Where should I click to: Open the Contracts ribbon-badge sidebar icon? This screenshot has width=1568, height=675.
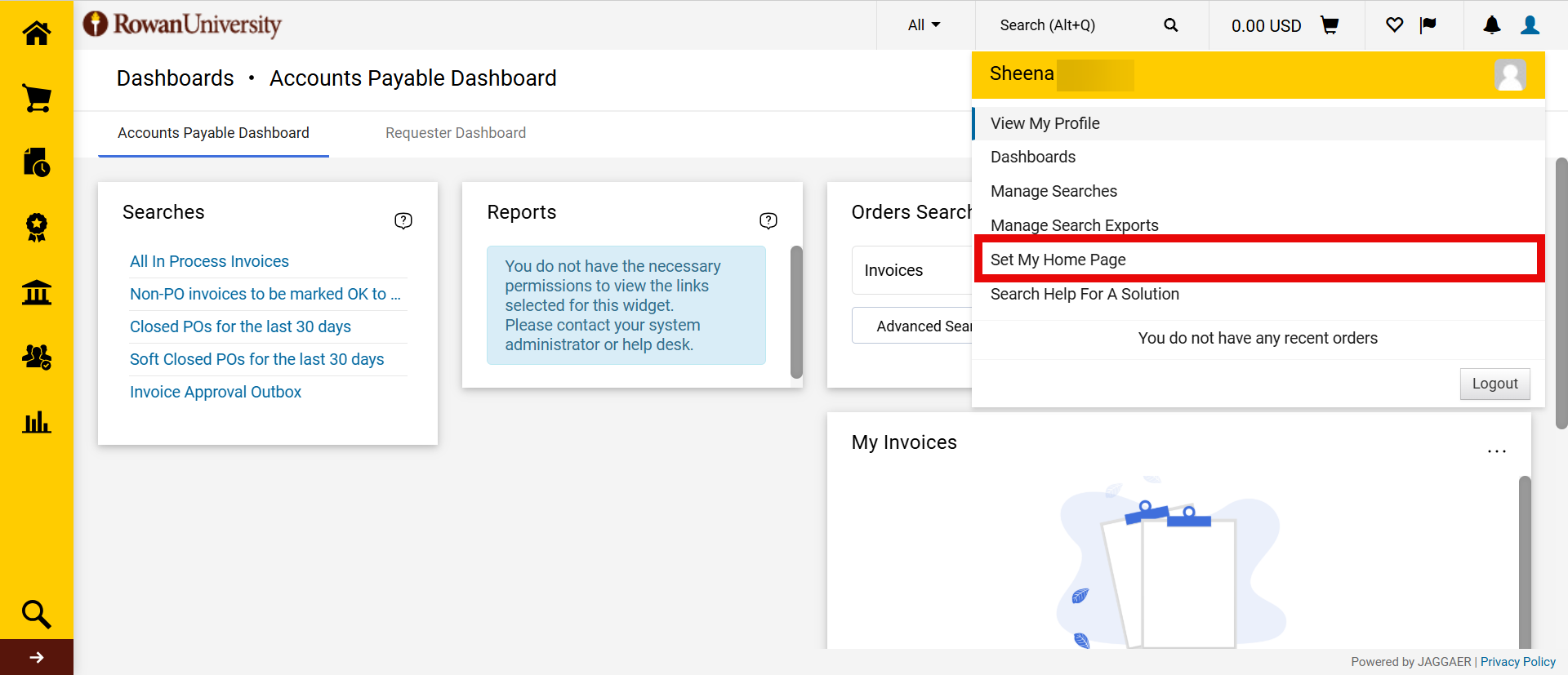pos(36,227)
